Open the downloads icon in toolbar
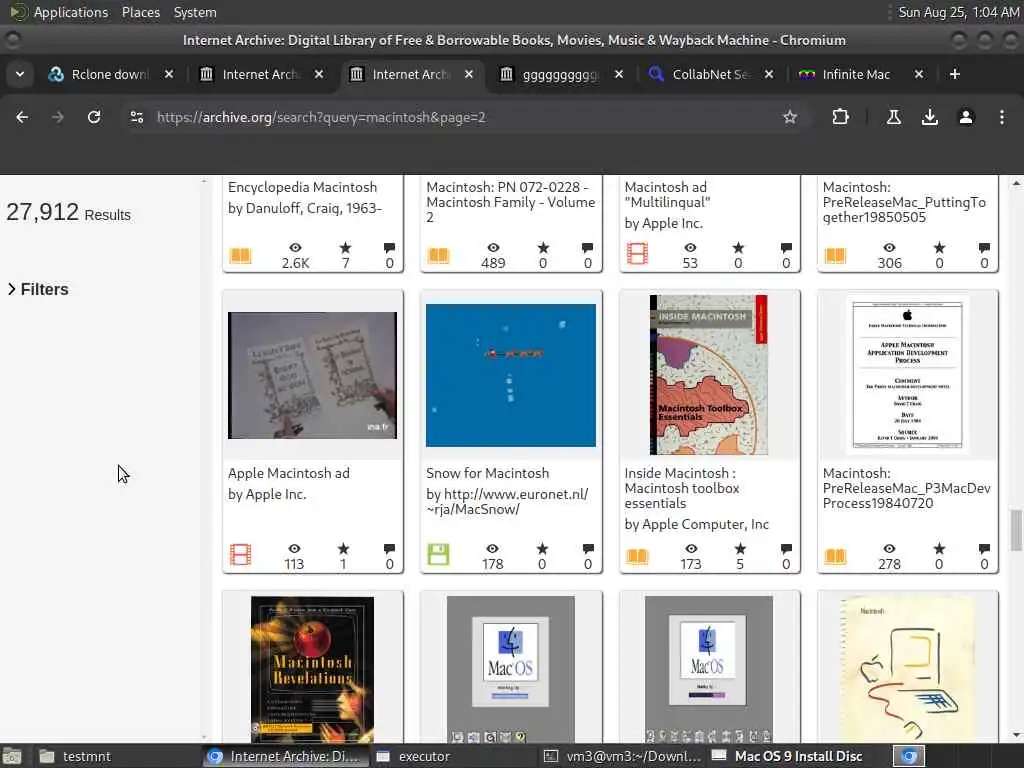Screen dimensions: 1024x768 pyautogui.click(x=929, y=117)
